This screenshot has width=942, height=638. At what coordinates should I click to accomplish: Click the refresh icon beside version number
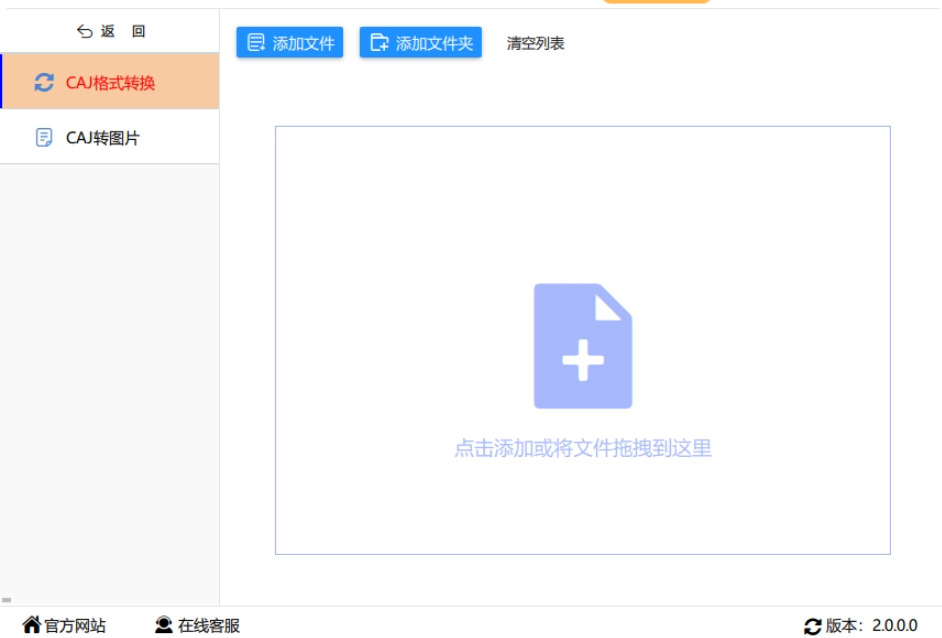tap(812, 626)
